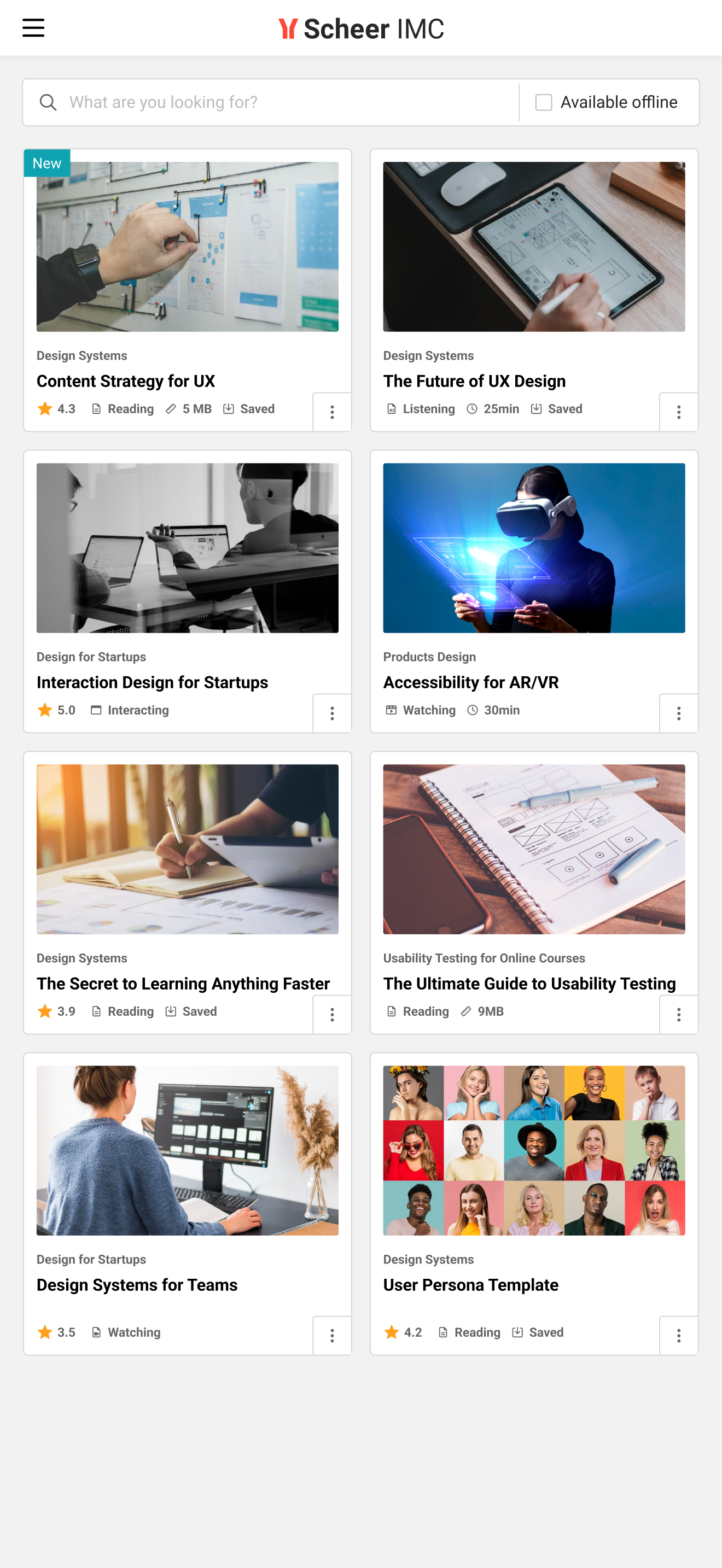
Task: Open The Secret to Learning Anything Faster title
Action: 183,984
